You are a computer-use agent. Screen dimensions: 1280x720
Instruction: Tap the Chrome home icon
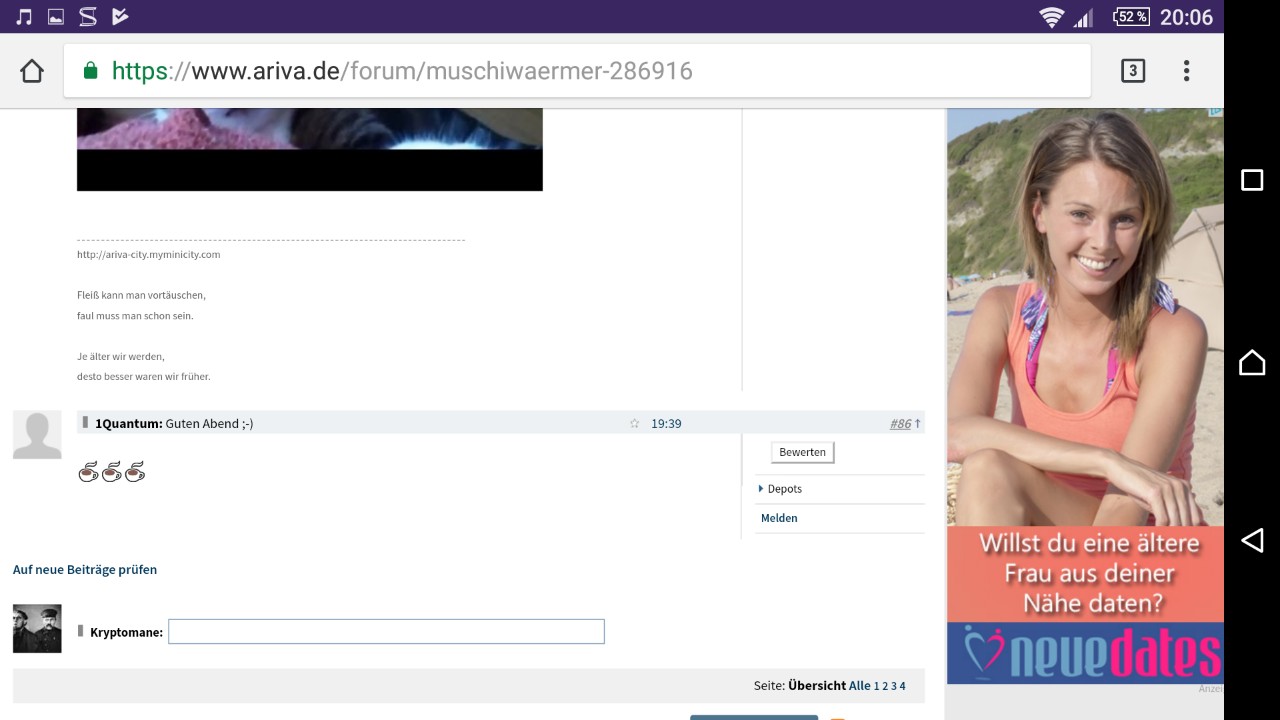tap(32, 71)
